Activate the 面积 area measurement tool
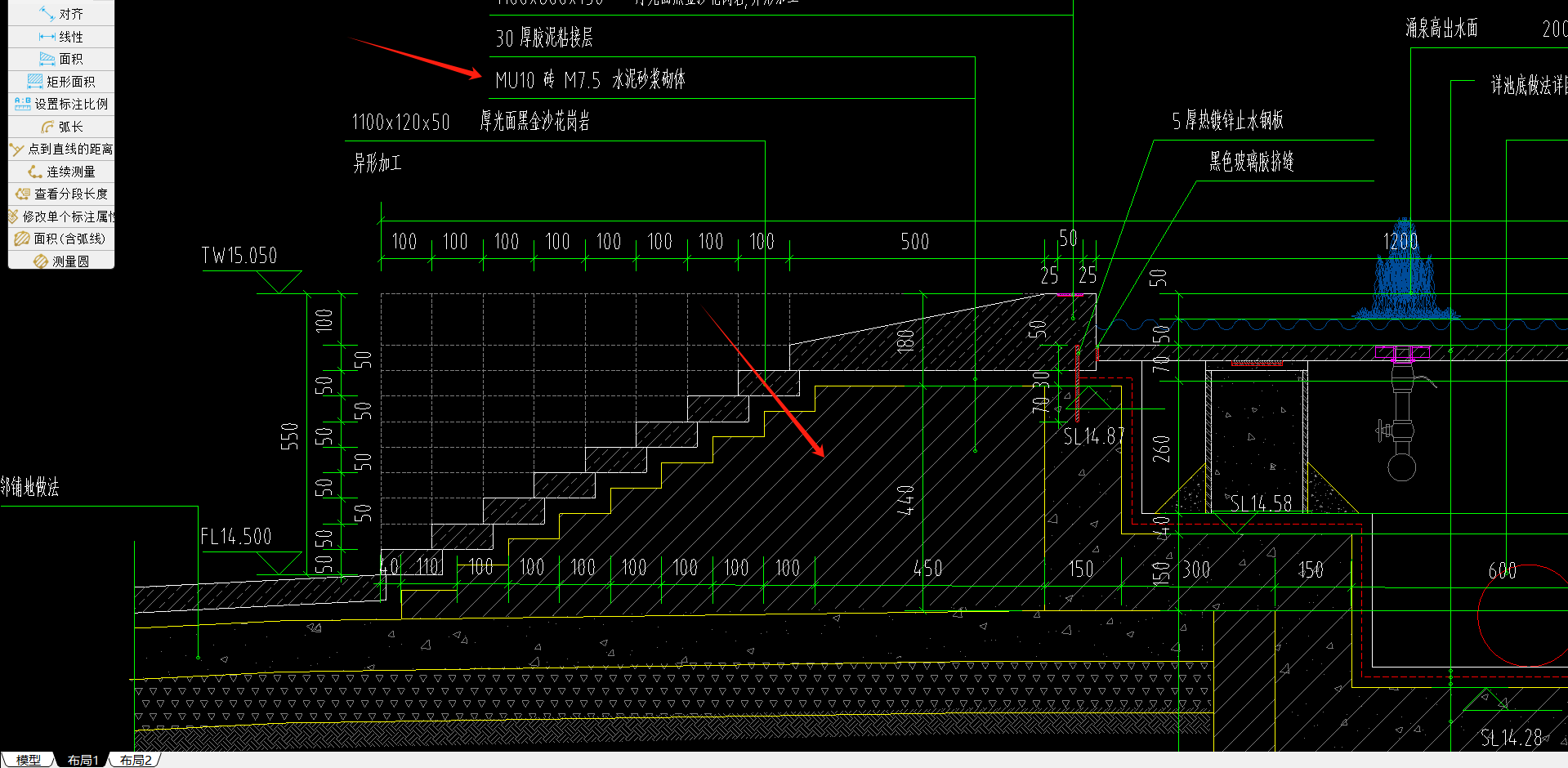The image size is (1568, 768). [61, 59]
